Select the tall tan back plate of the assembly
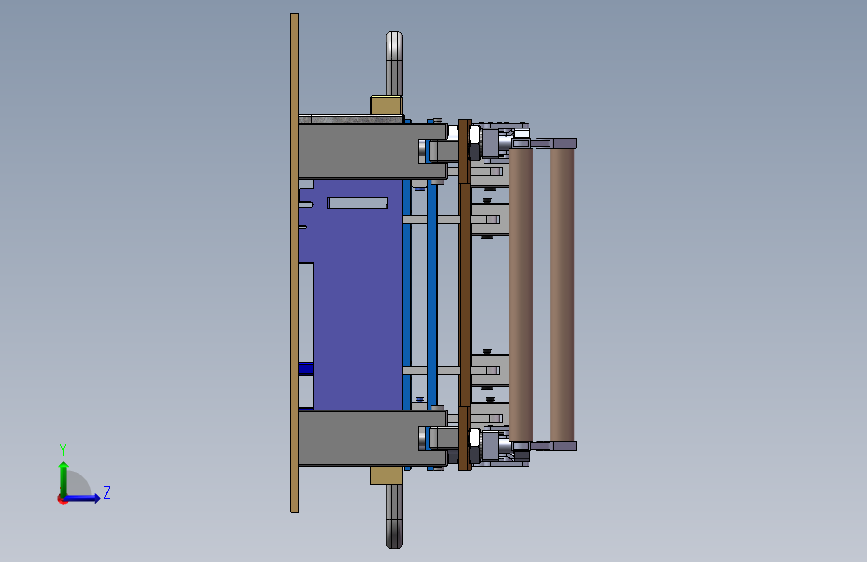 click(x=294, y=263)
